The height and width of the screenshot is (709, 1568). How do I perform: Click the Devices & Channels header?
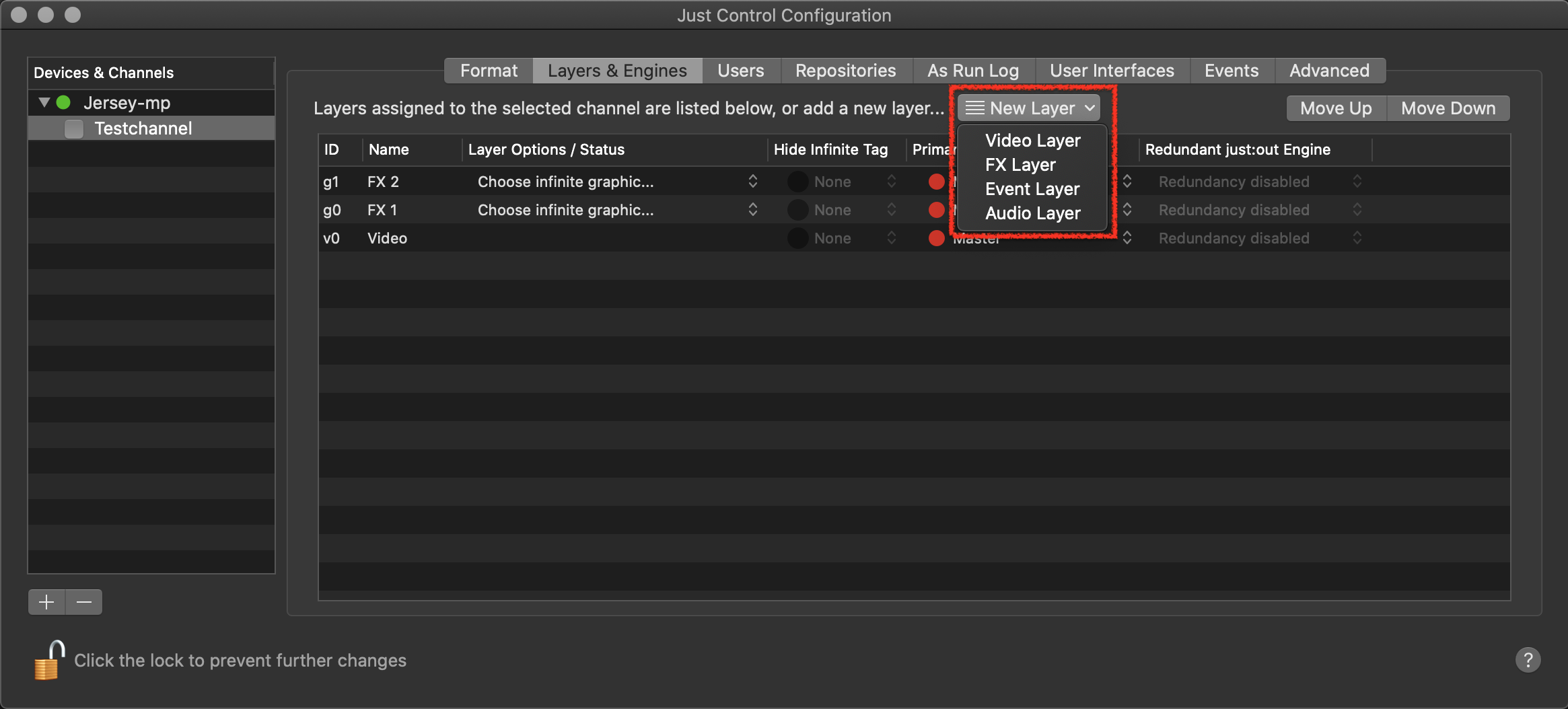(151, 73)
